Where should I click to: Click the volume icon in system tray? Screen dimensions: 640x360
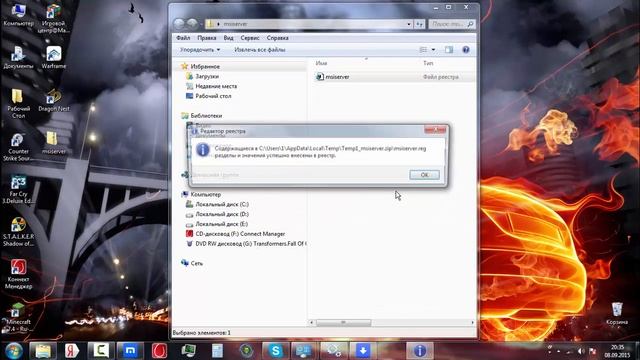point(580,351)
